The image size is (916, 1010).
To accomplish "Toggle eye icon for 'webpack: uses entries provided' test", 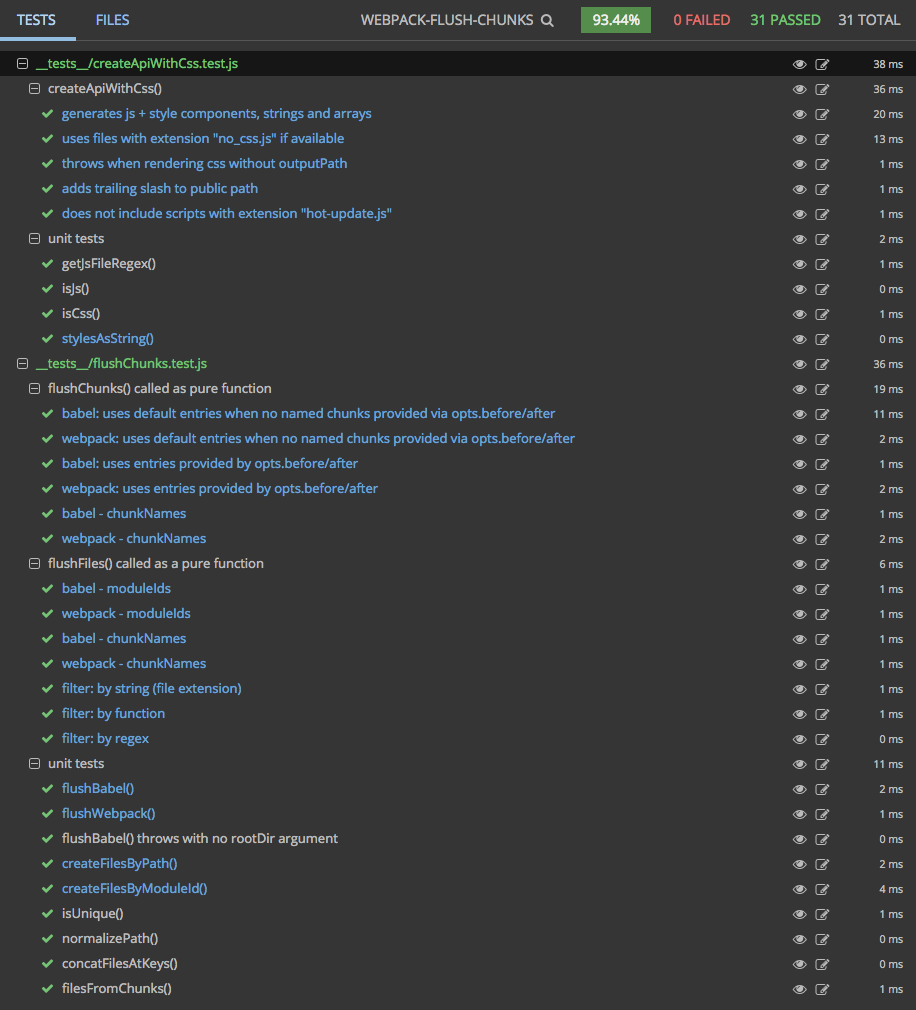I will click(x=799, y=489).
